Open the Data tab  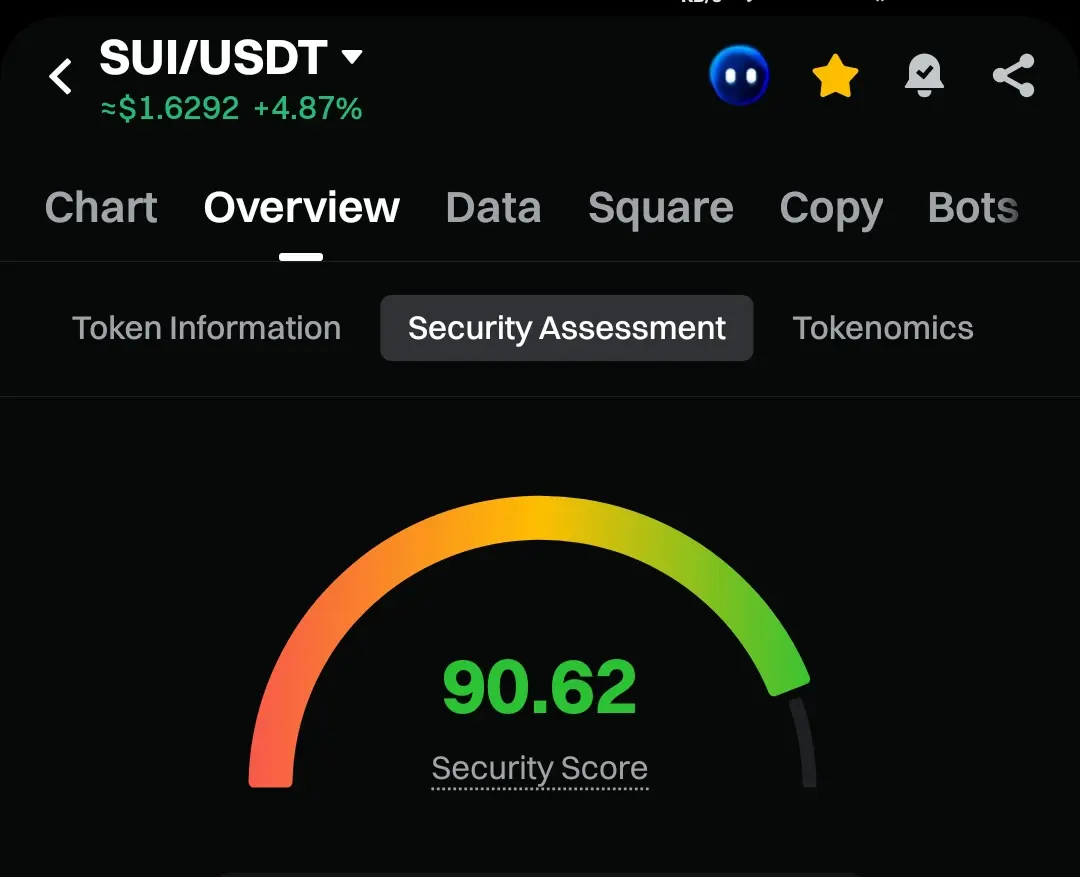point(493,207)
